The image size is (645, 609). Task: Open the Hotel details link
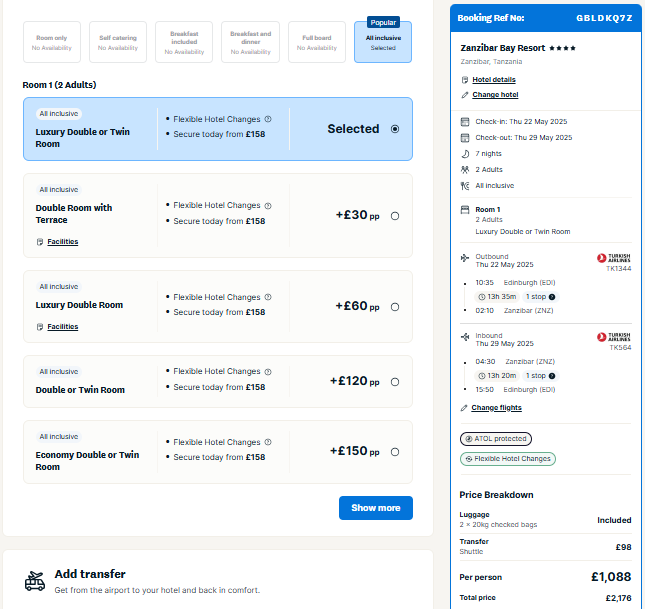[x=494, y=79]
